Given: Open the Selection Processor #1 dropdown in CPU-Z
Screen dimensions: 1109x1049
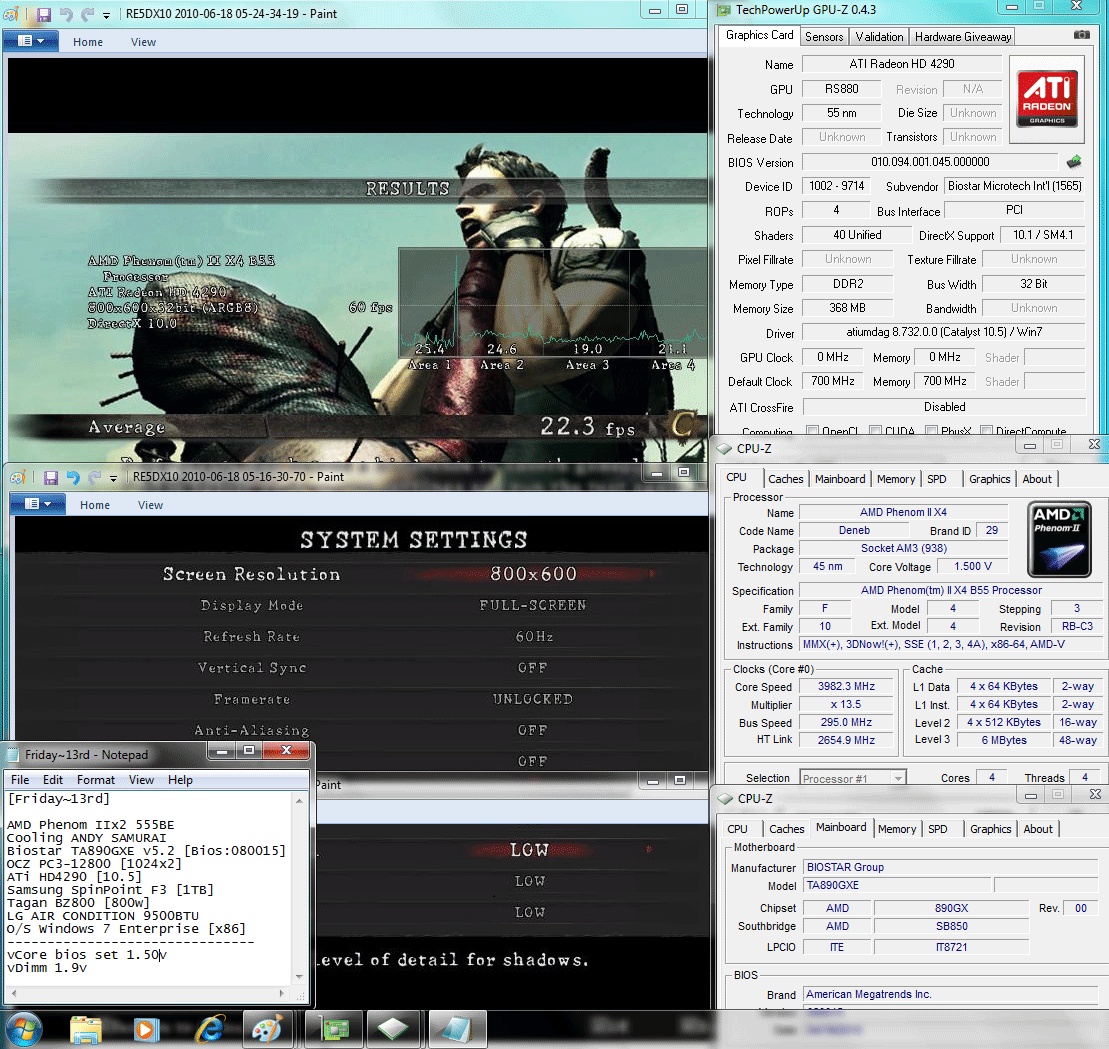Looking at the screenshot, I should [853, 778].
